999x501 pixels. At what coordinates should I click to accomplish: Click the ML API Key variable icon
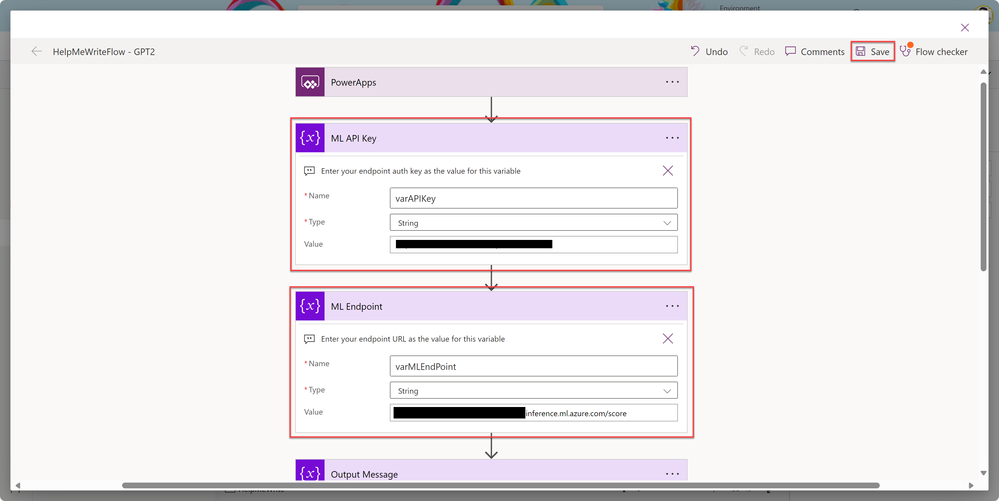pyautogui.click(x=310, y=138)
